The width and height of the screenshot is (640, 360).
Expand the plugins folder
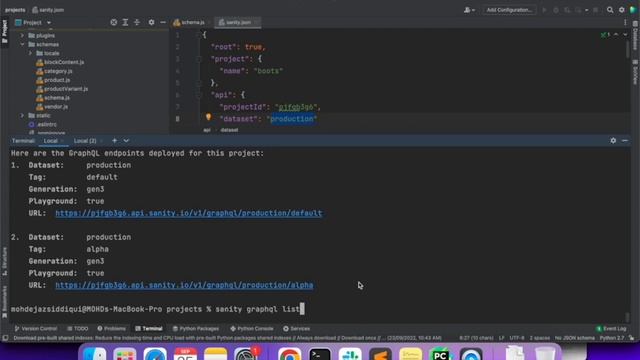tap(22, 36)
